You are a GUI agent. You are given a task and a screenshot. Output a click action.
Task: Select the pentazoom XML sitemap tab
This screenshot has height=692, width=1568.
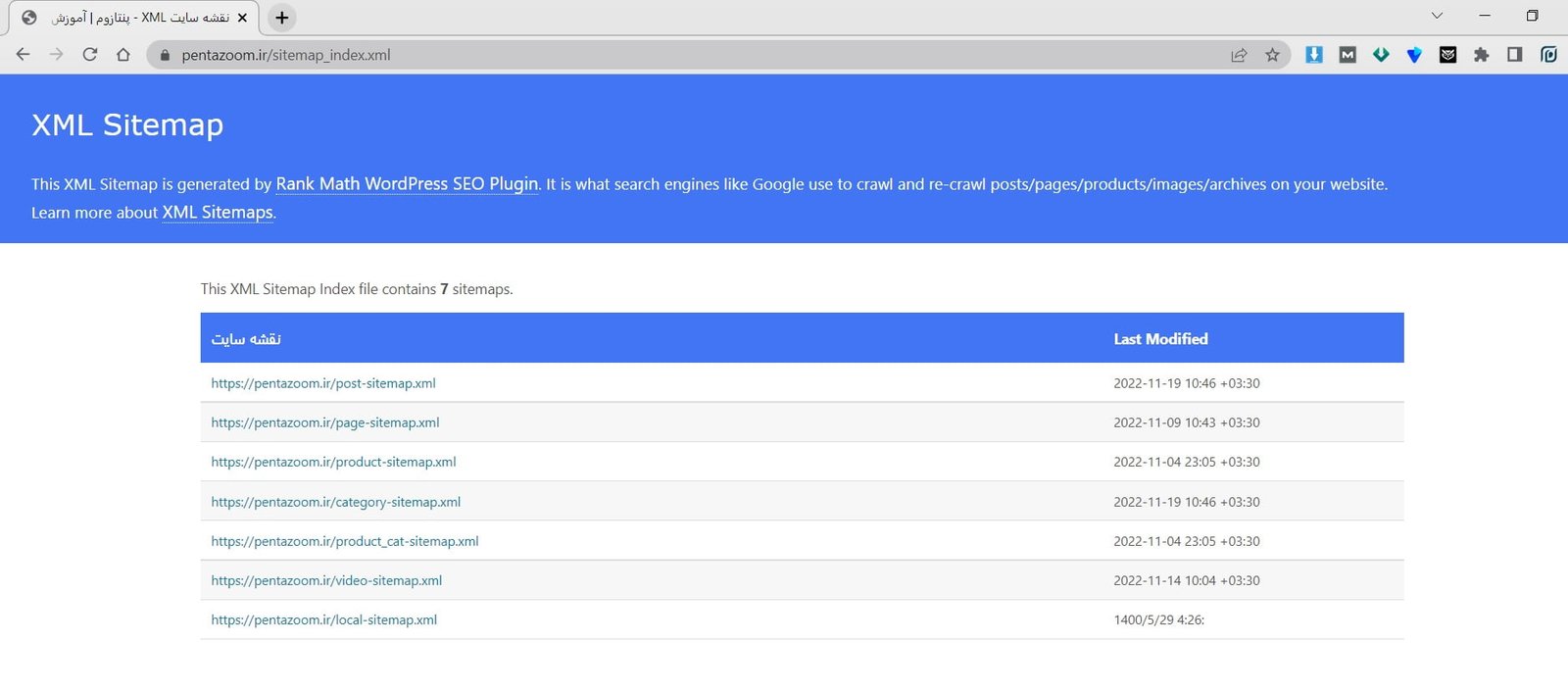137,18
